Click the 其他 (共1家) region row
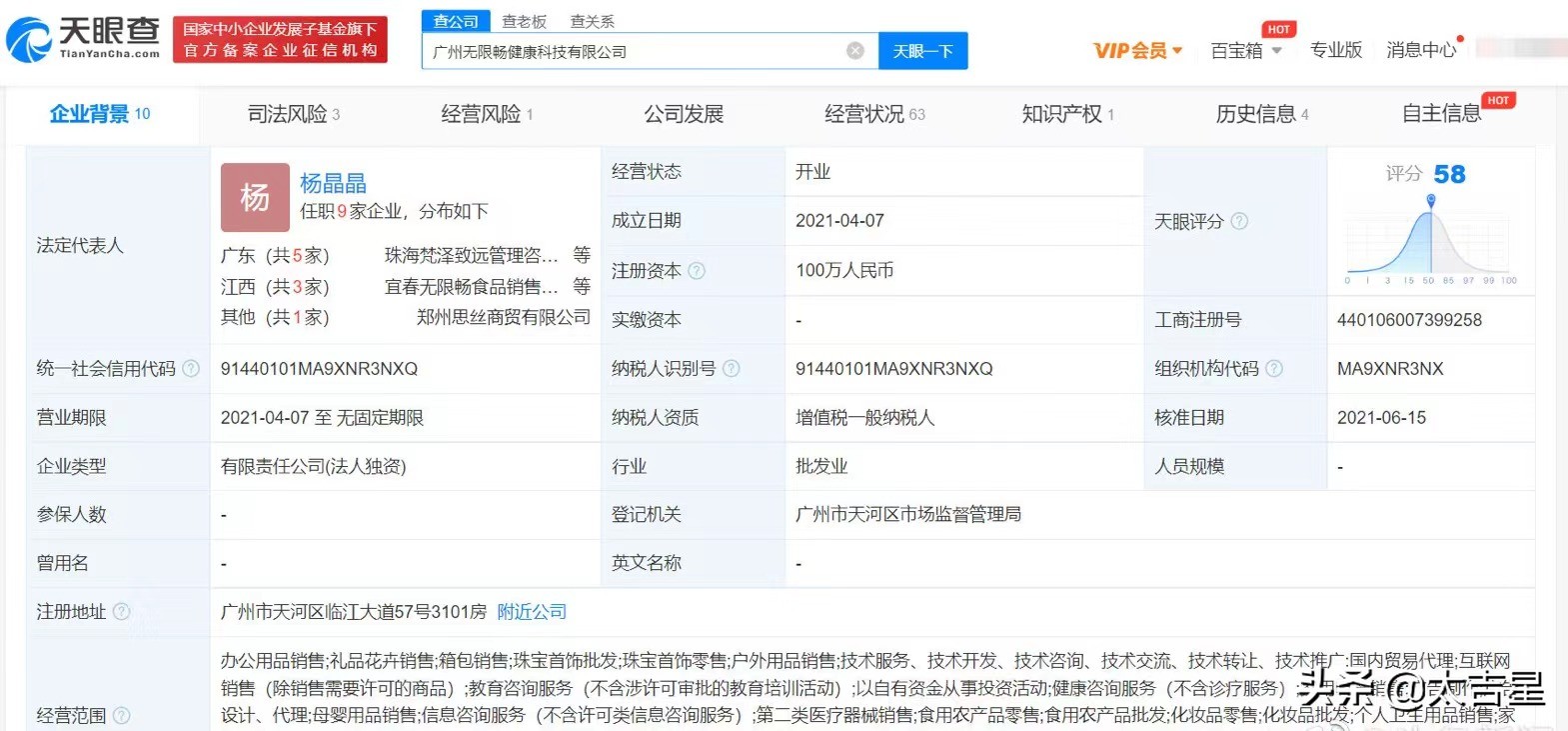The height and width of the screenshot is (731, 1568). (x=275, y=318)
